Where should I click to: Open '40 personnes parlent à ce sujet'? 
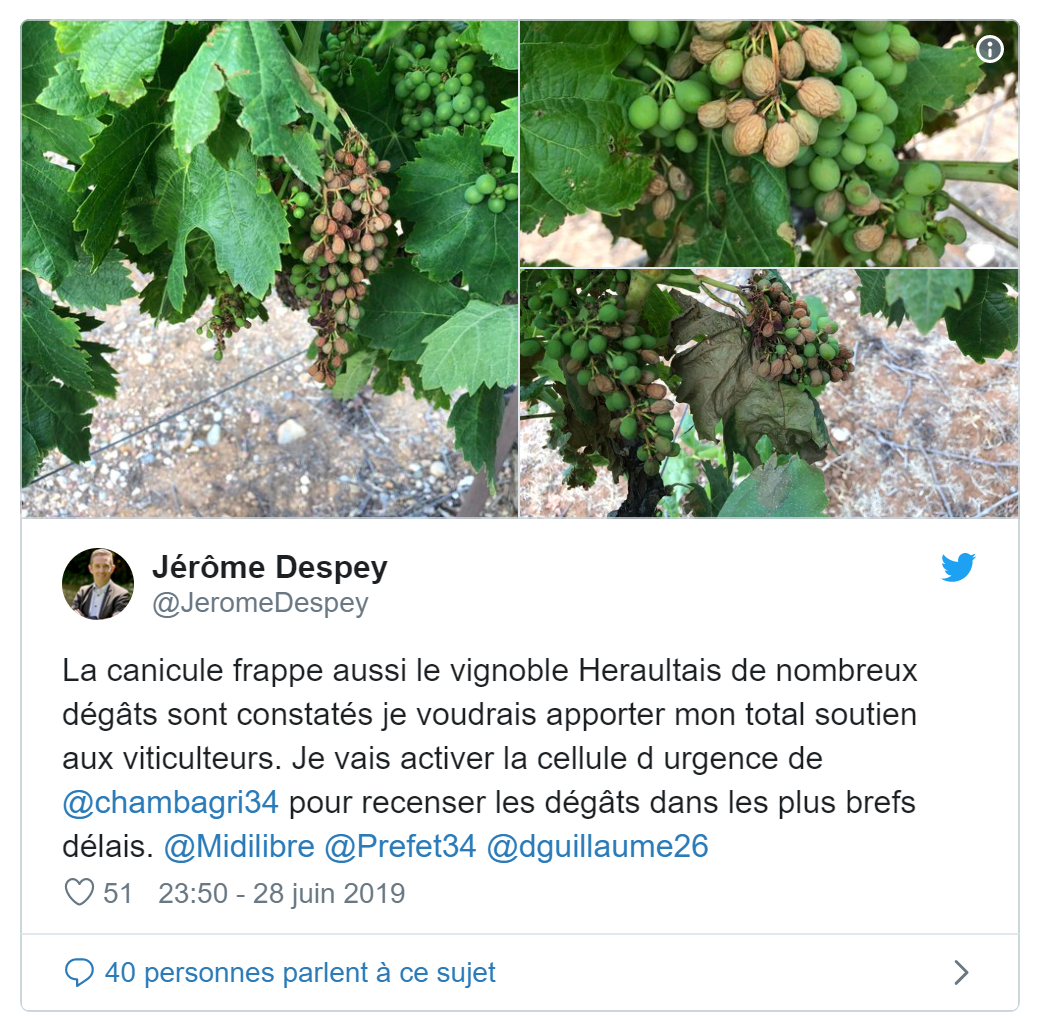tap(300, 972)
